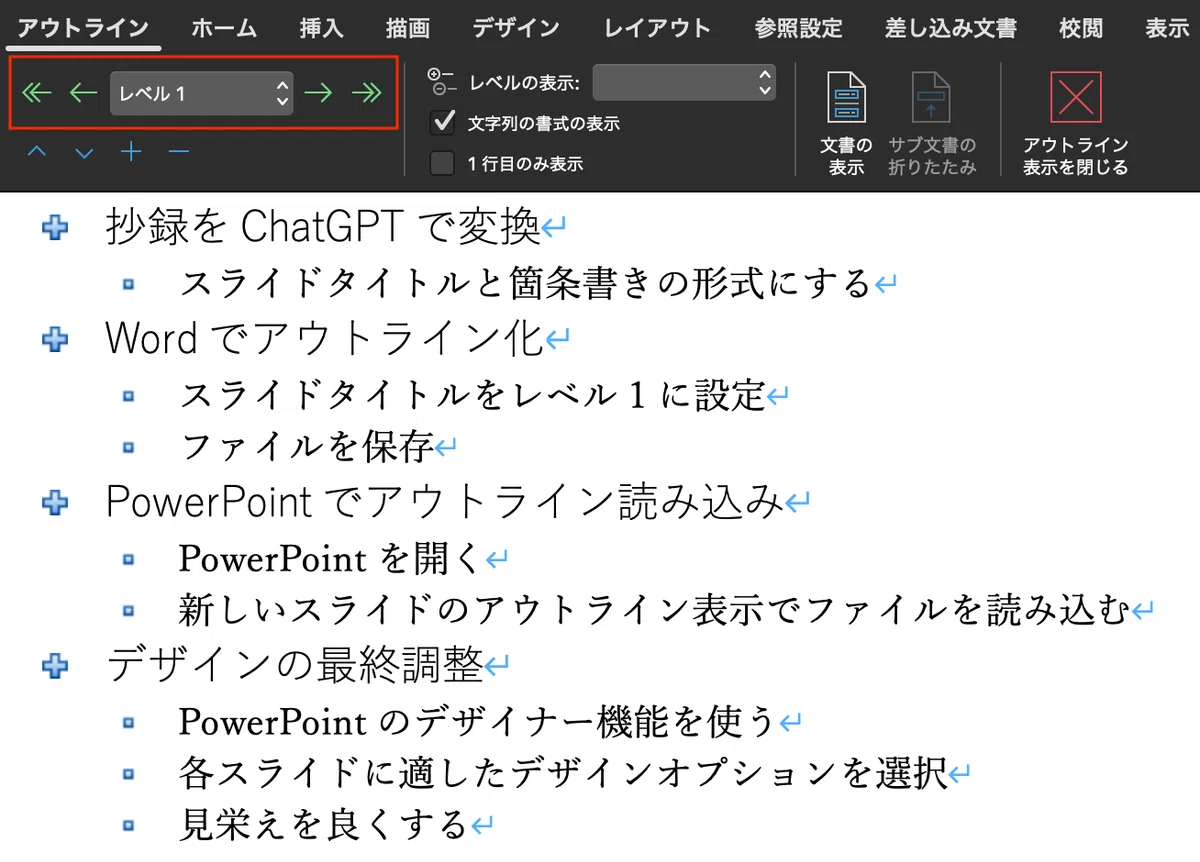Switch to the ホーム tab
This screenshot has width=1200, height=862.
[224, 28]
